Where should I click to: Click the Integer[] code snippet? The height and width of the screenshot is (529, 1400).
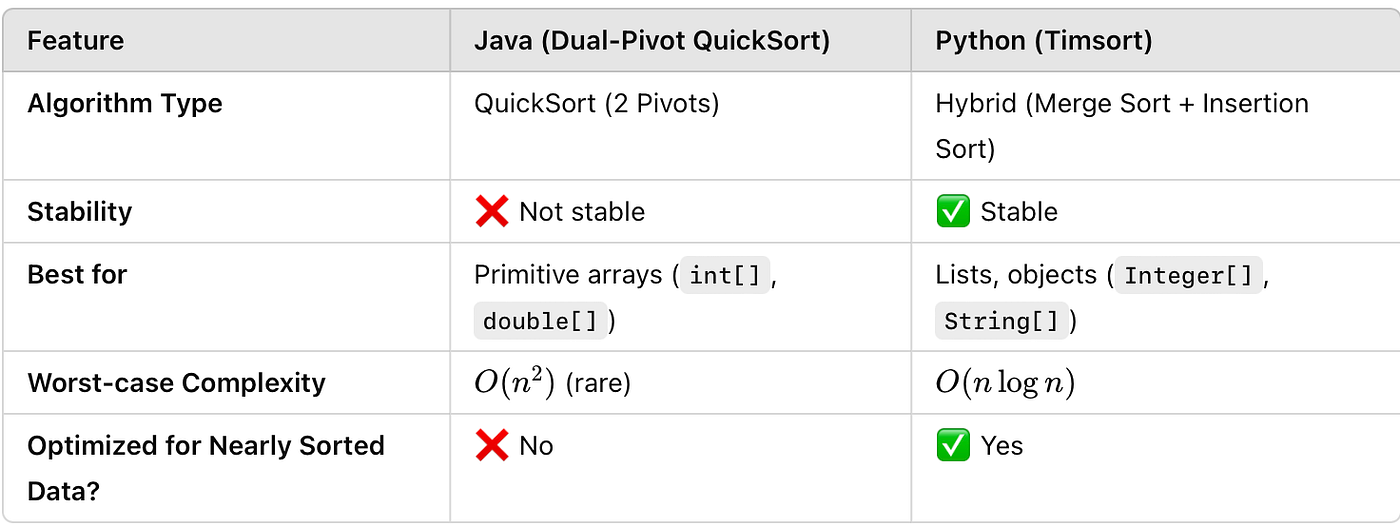[1188, 275]
